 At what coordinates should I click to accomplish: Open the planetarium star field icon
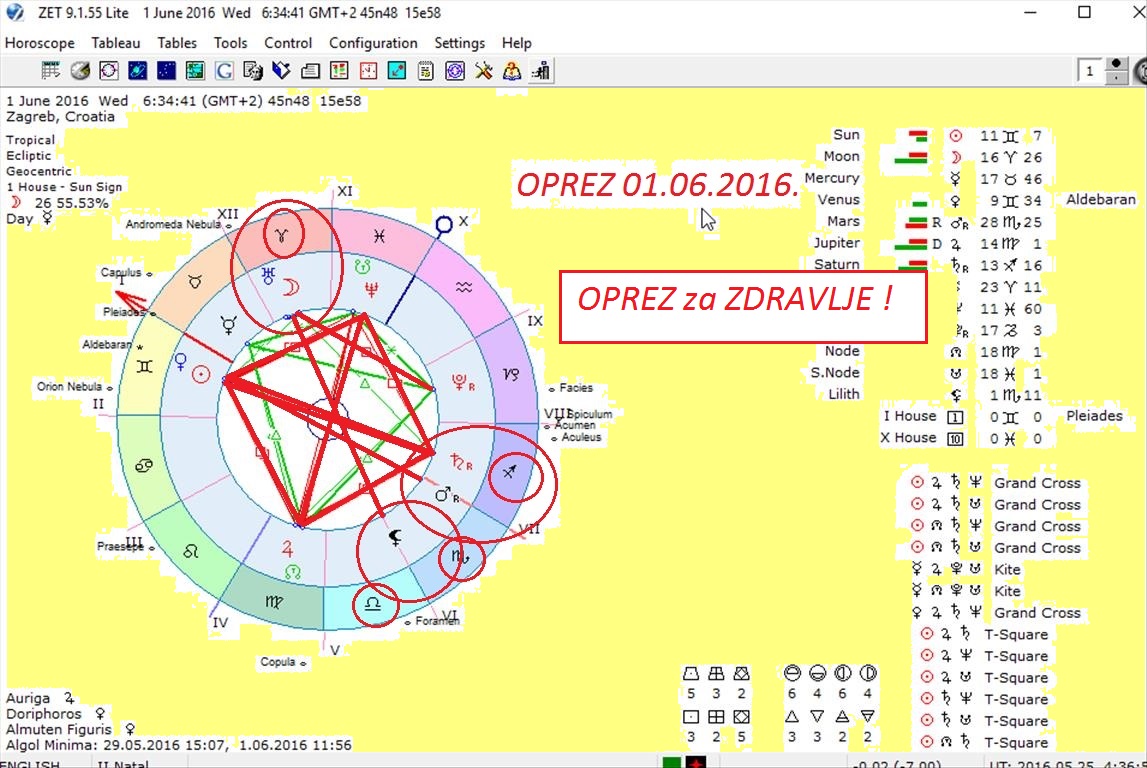click(x=166, y=71)
